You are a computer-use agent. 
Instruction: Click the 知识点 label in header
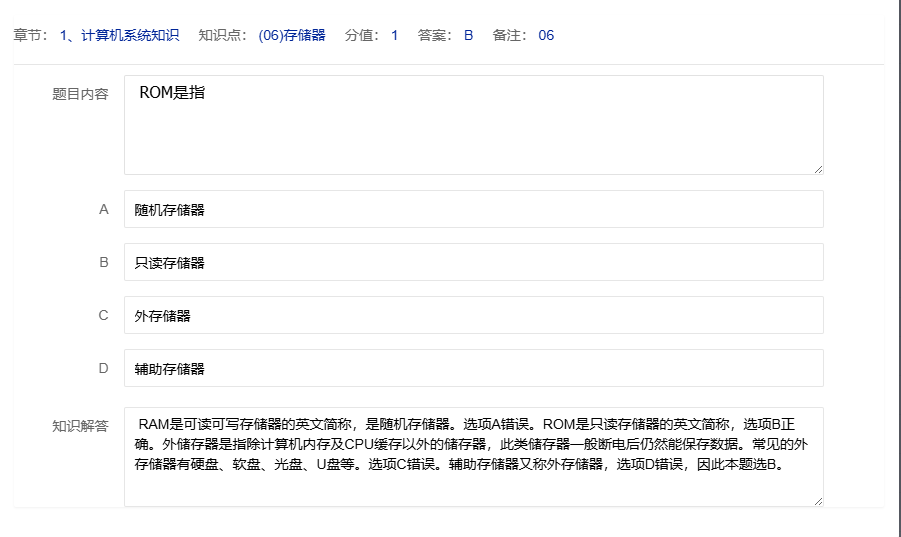[220, 35]
